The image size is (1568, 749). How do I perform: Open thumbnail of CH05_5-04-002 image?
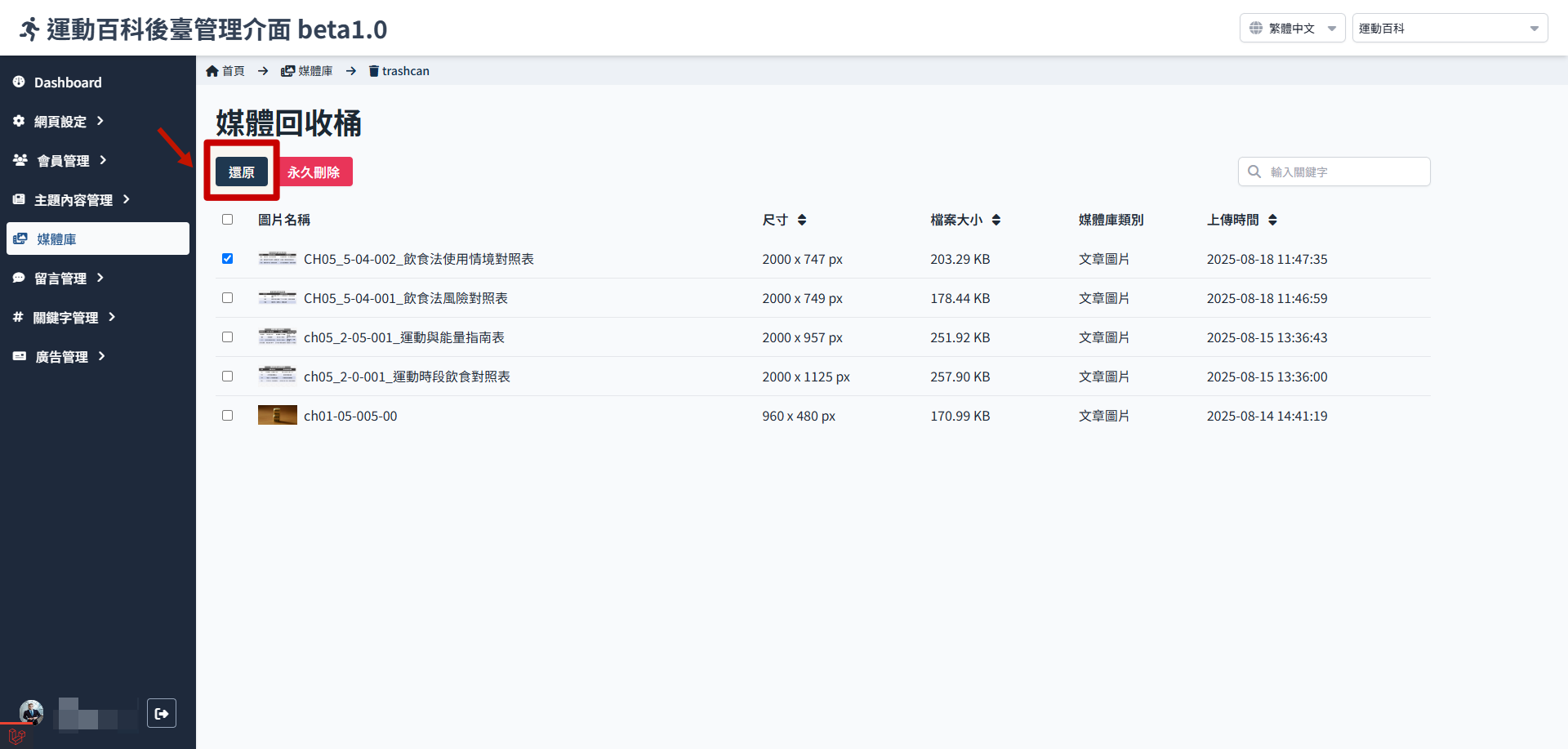point(278,259)
